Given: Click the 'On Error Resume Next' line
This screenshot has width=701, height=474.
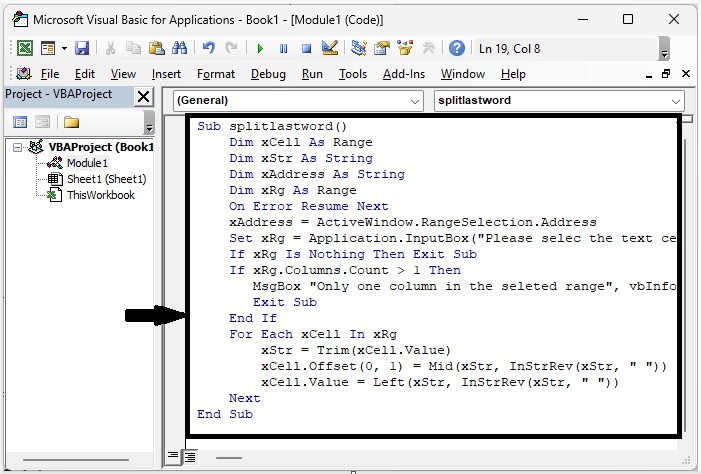Looking at the screenshot, I should point(308,207).
